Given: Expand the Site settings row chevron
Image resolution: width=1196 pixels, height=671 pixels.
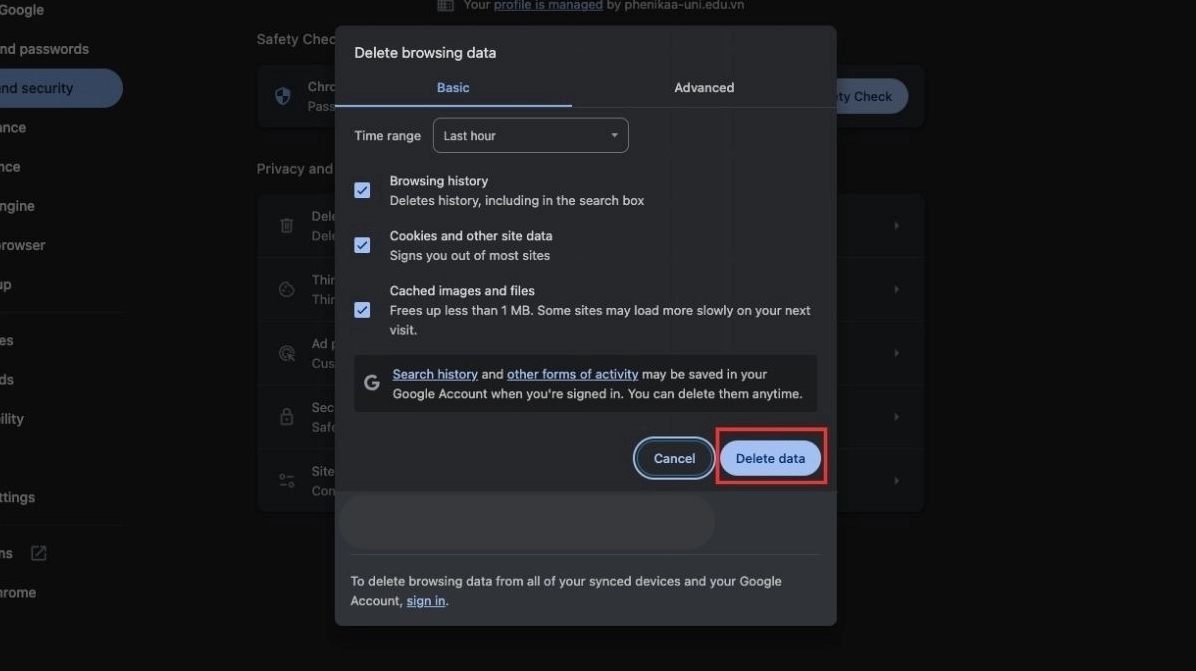Looking at the screenshot, I should point(895,480).
